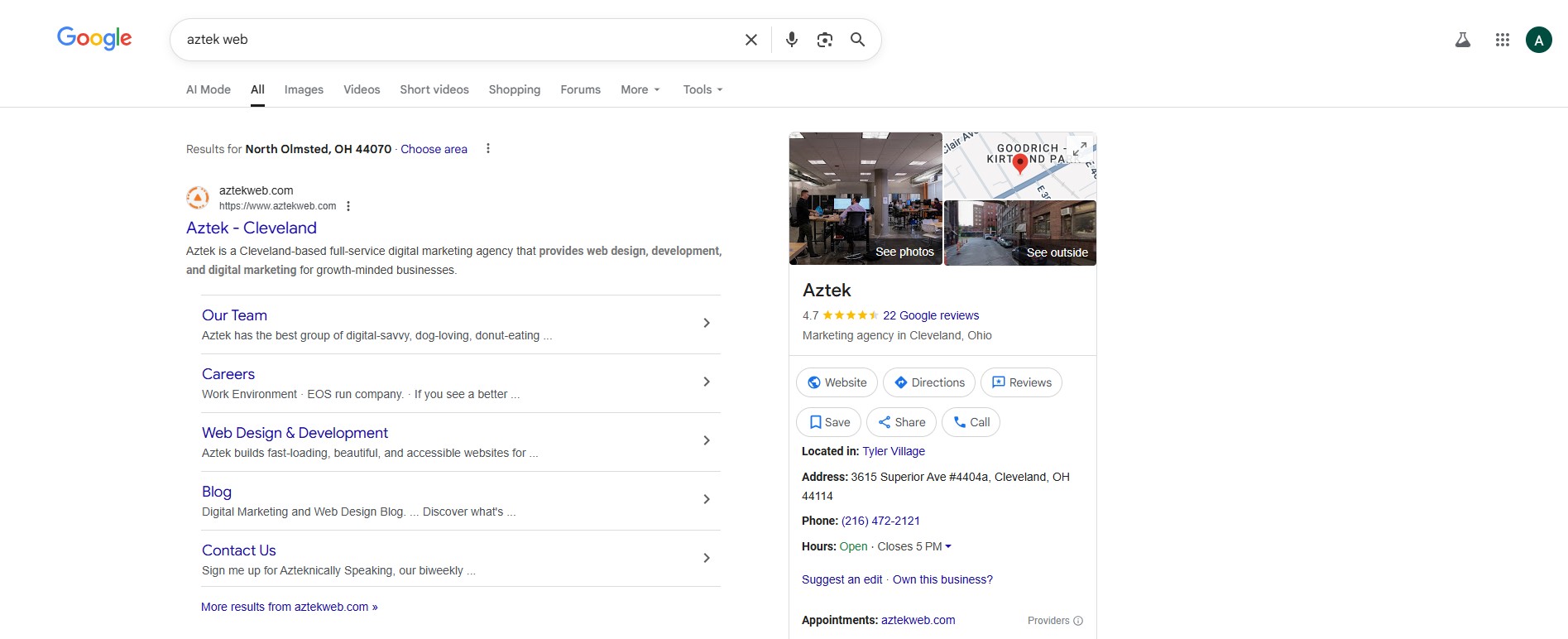The width and height of the screenshot is (1568, 639).
Task: Open the Google apps grid
Action: click(1502, 40)
